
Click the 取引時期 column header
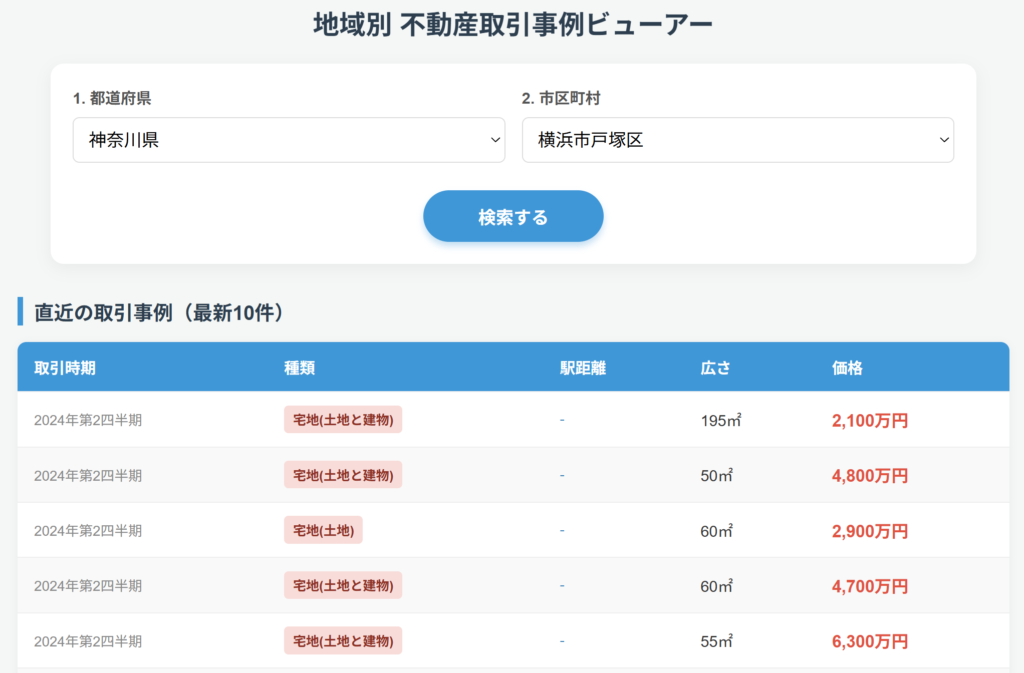(x=65, y=368)
